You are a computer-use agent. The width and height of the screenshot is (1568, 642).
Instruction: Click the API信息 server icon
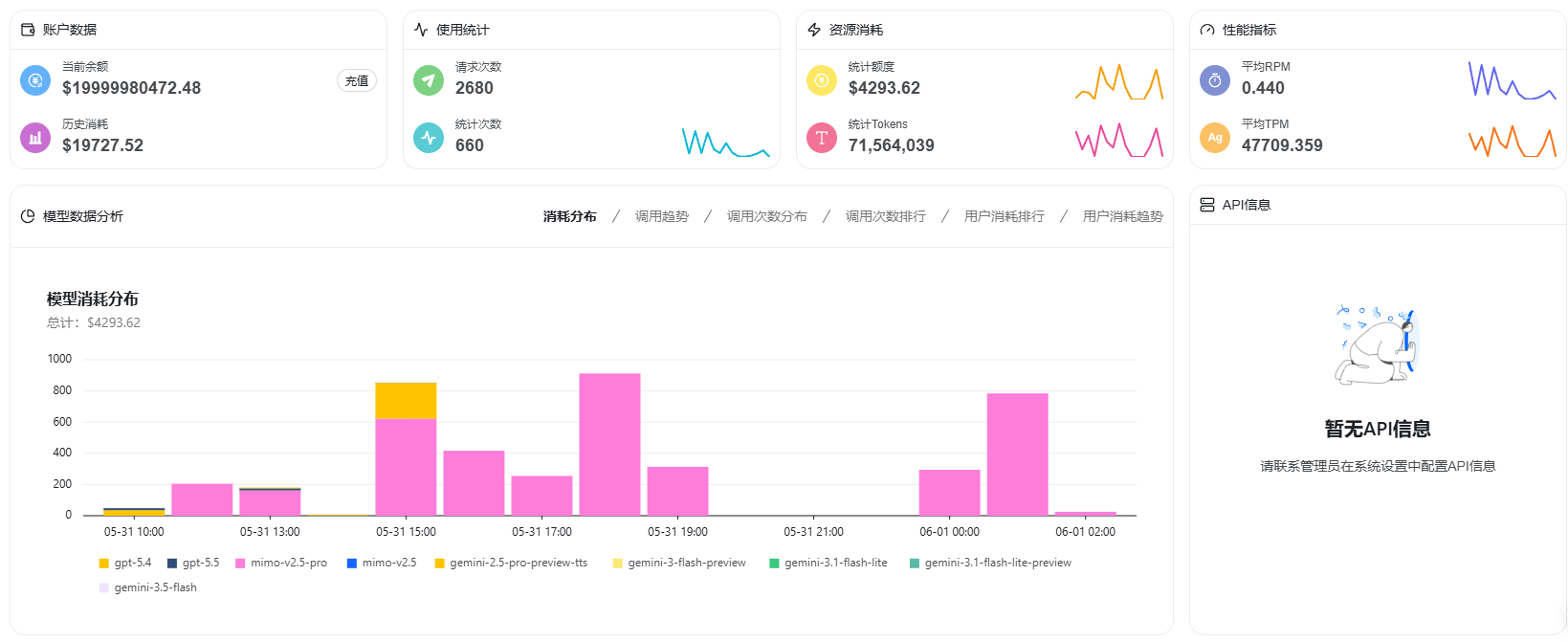point(1207,205)
